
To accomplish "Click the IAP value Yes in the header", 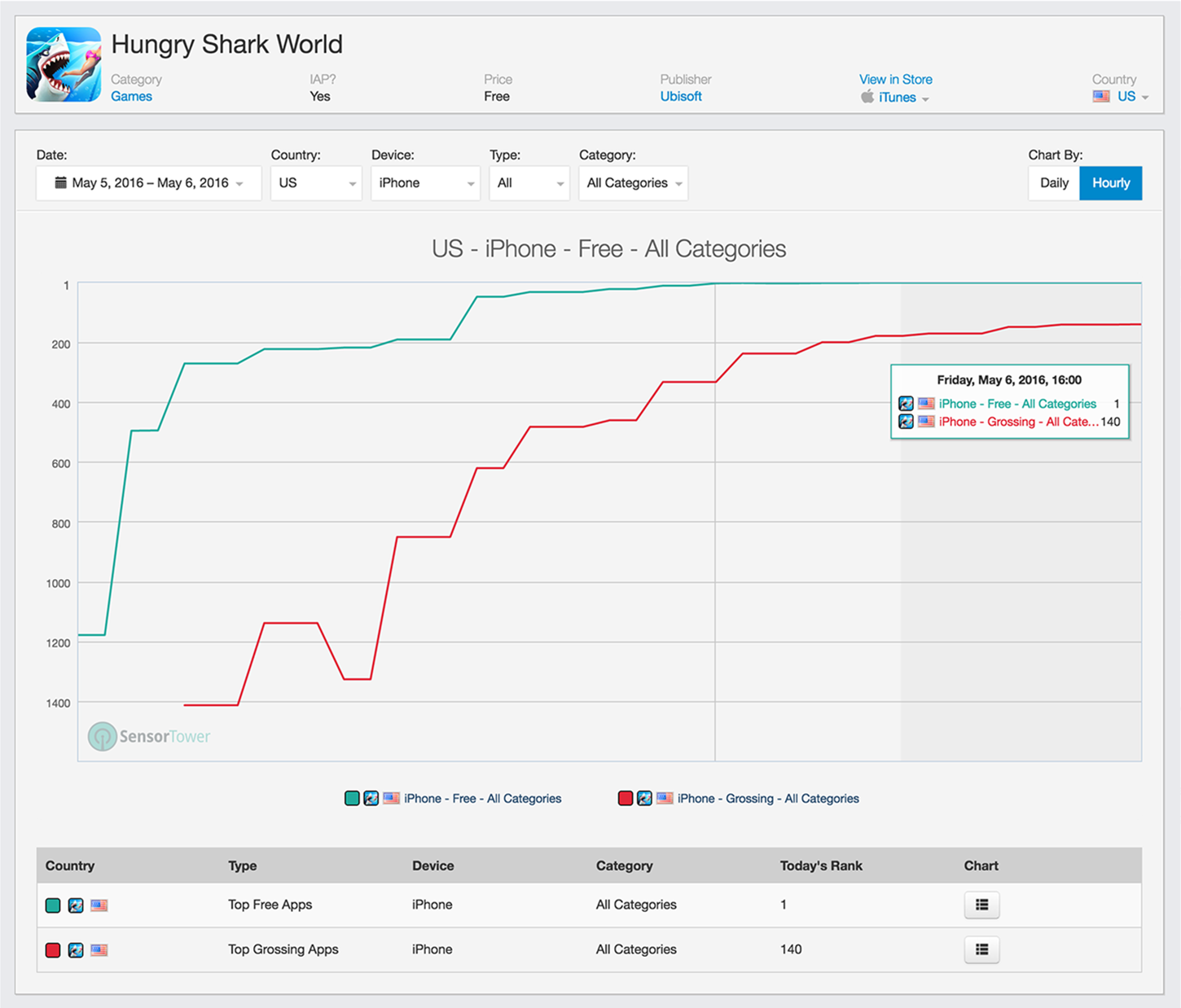I will (x=320, y=96).
